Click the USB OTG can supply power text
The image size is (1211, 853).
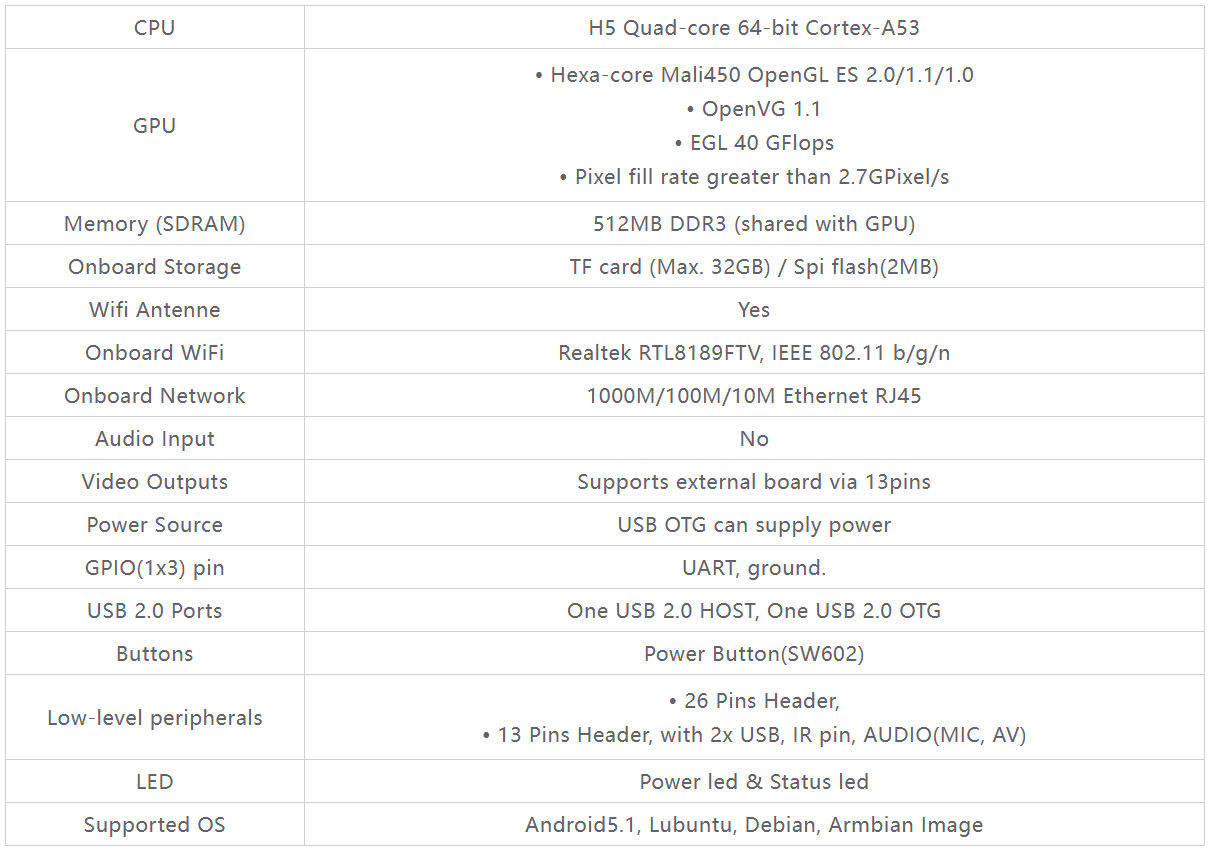pyautogui.click(x=754, y=525)
